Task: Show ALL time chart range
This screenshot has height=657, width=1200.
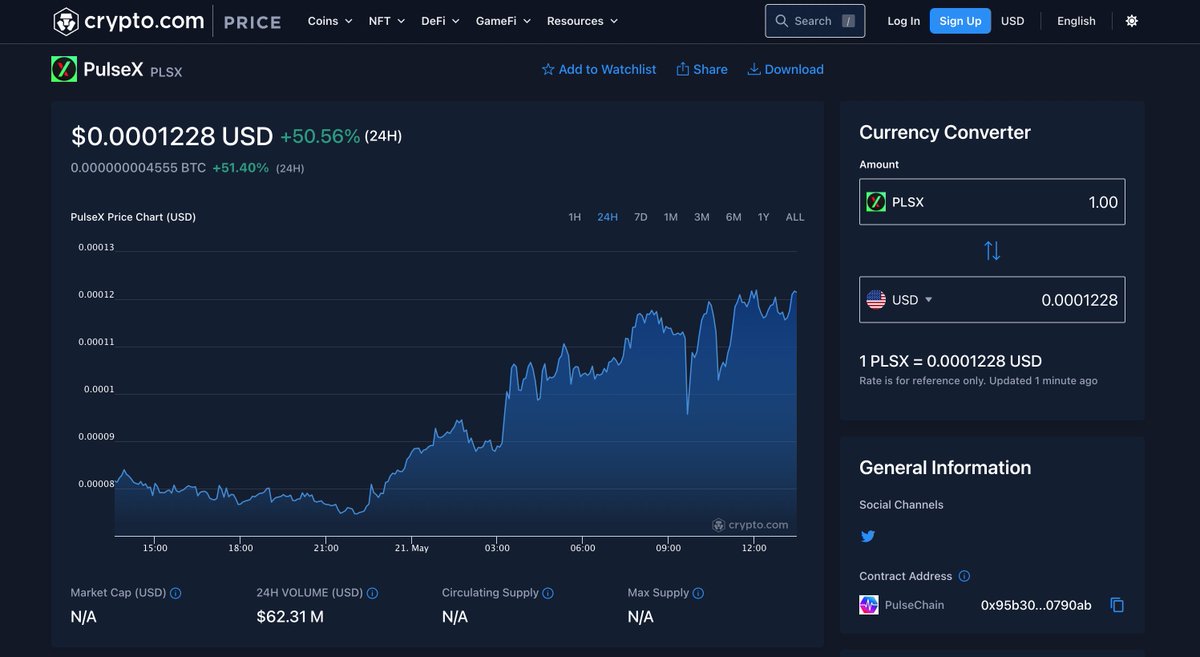Action: tap(795, 217)
